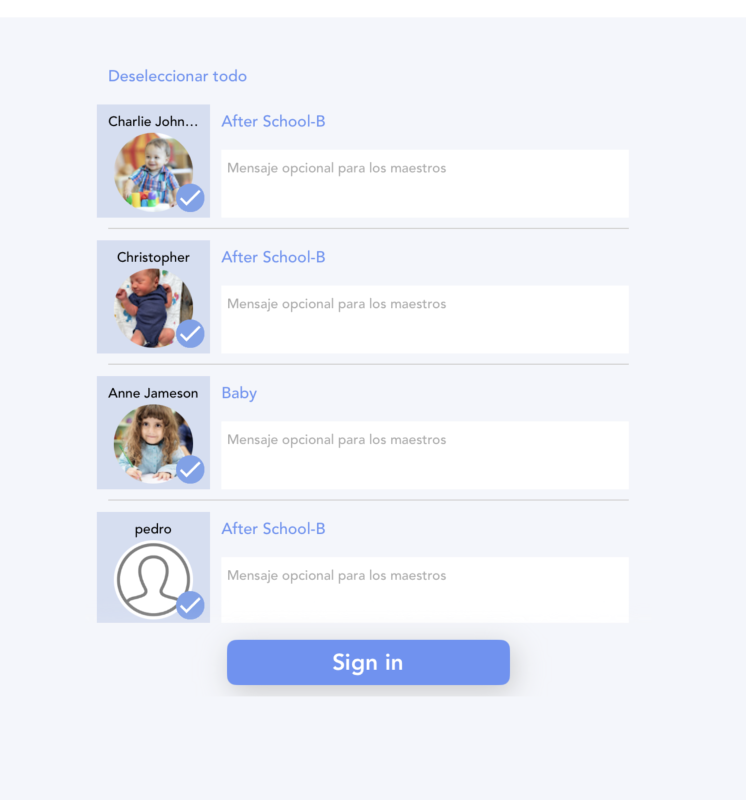Click Anne Jameson's profile picture
The width and height of the screenshot is (746, 800).
(153, 443)
